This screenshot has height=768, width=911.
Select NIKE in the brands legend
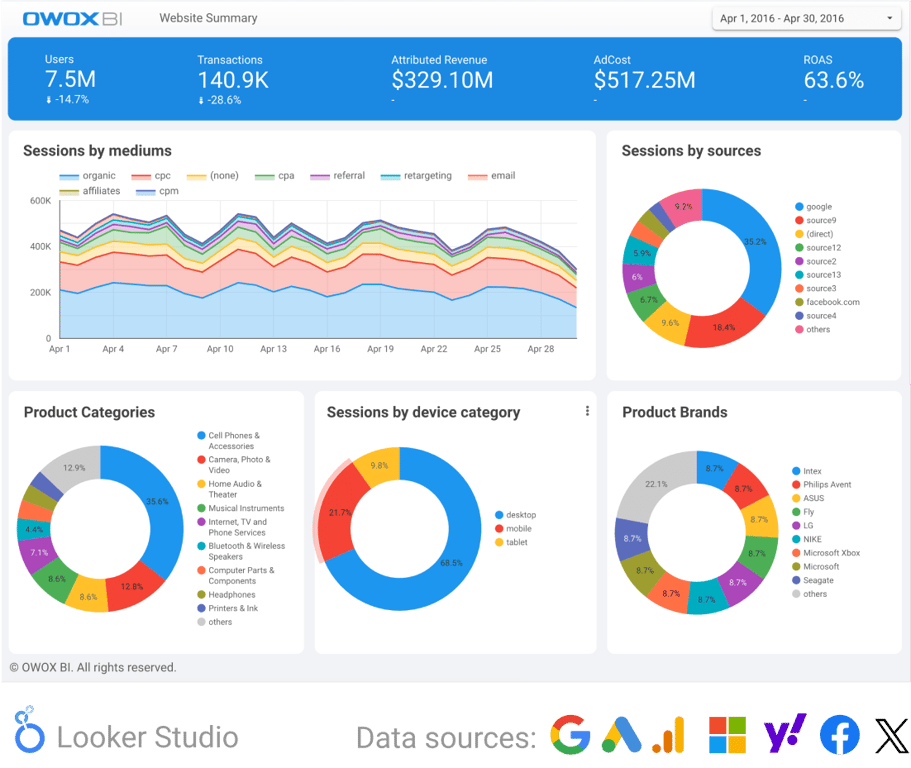coord(807,539)
